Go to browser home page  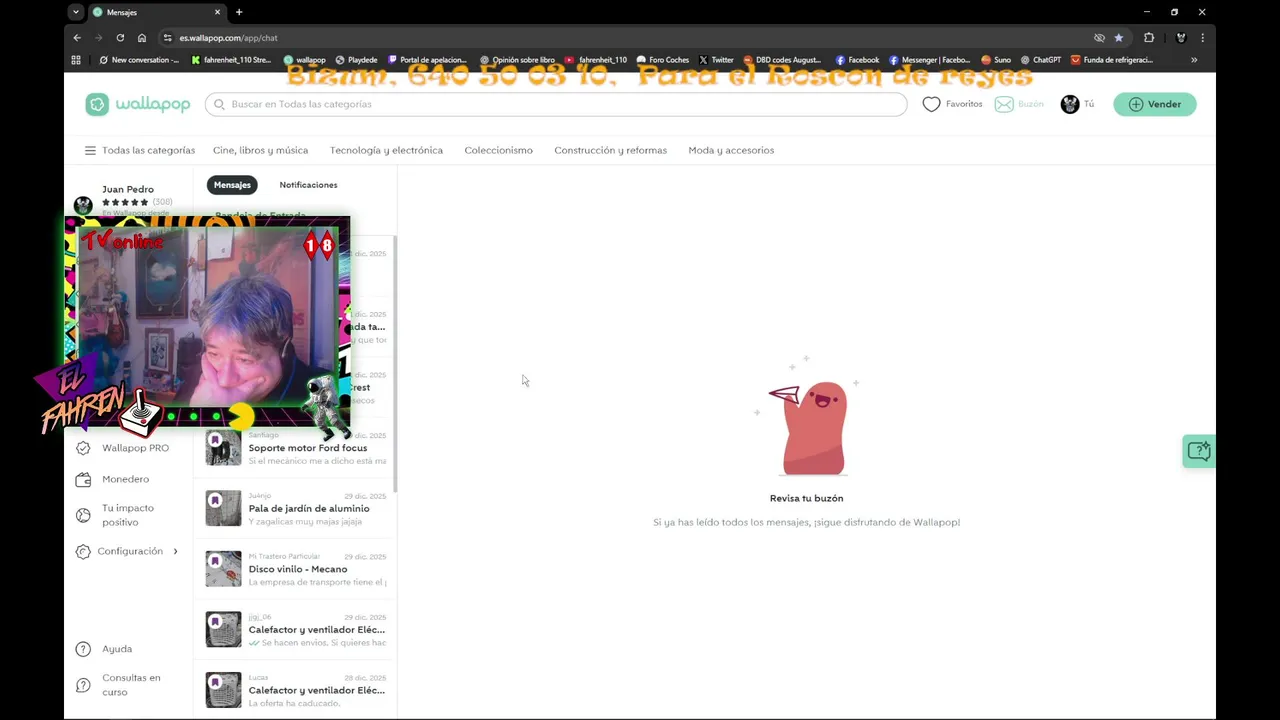click(142, 38)
